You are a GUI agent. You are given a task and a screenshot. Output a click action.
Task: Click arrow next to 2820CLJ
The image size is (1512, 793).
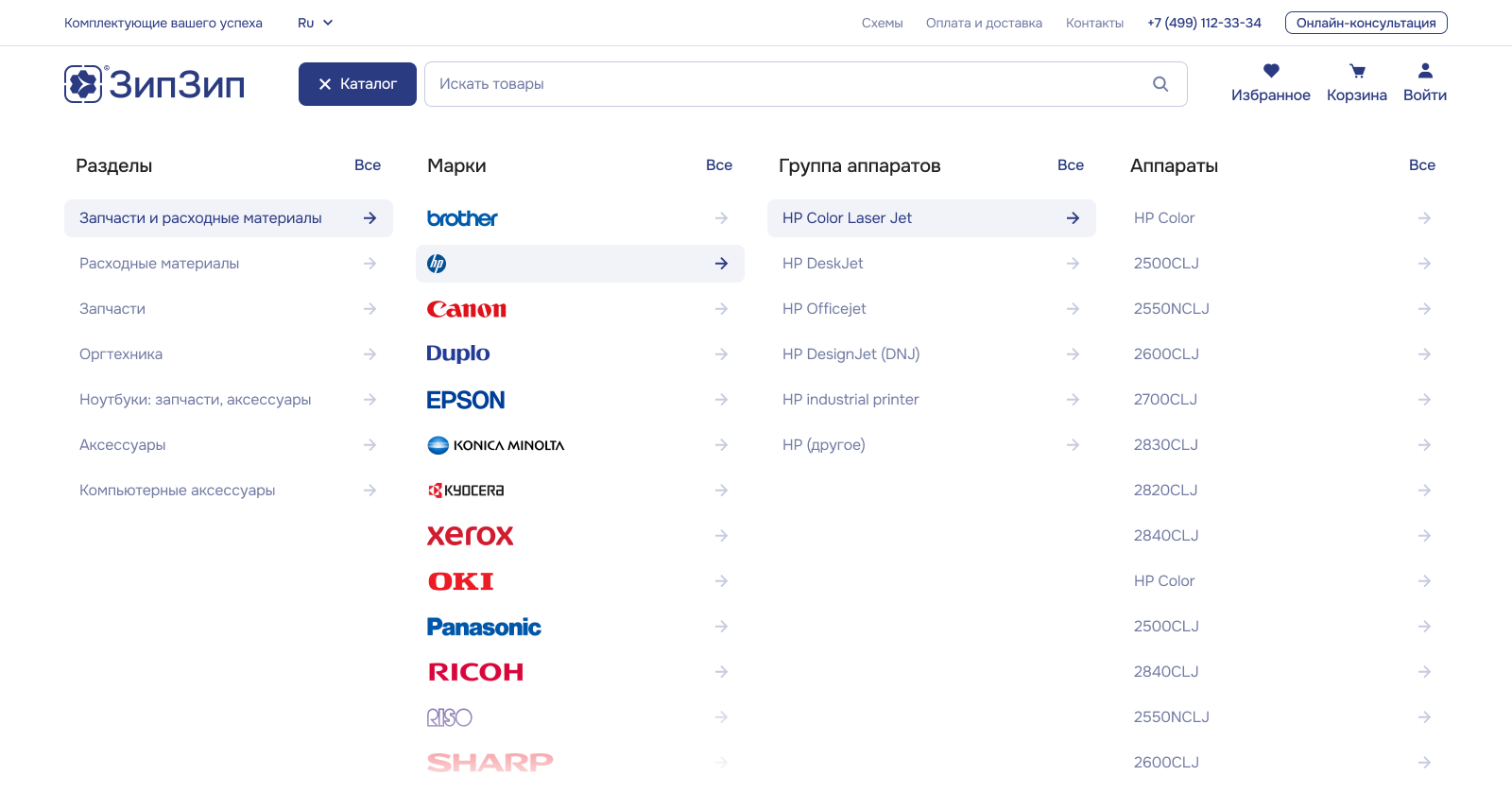[x=1424, y=491]
